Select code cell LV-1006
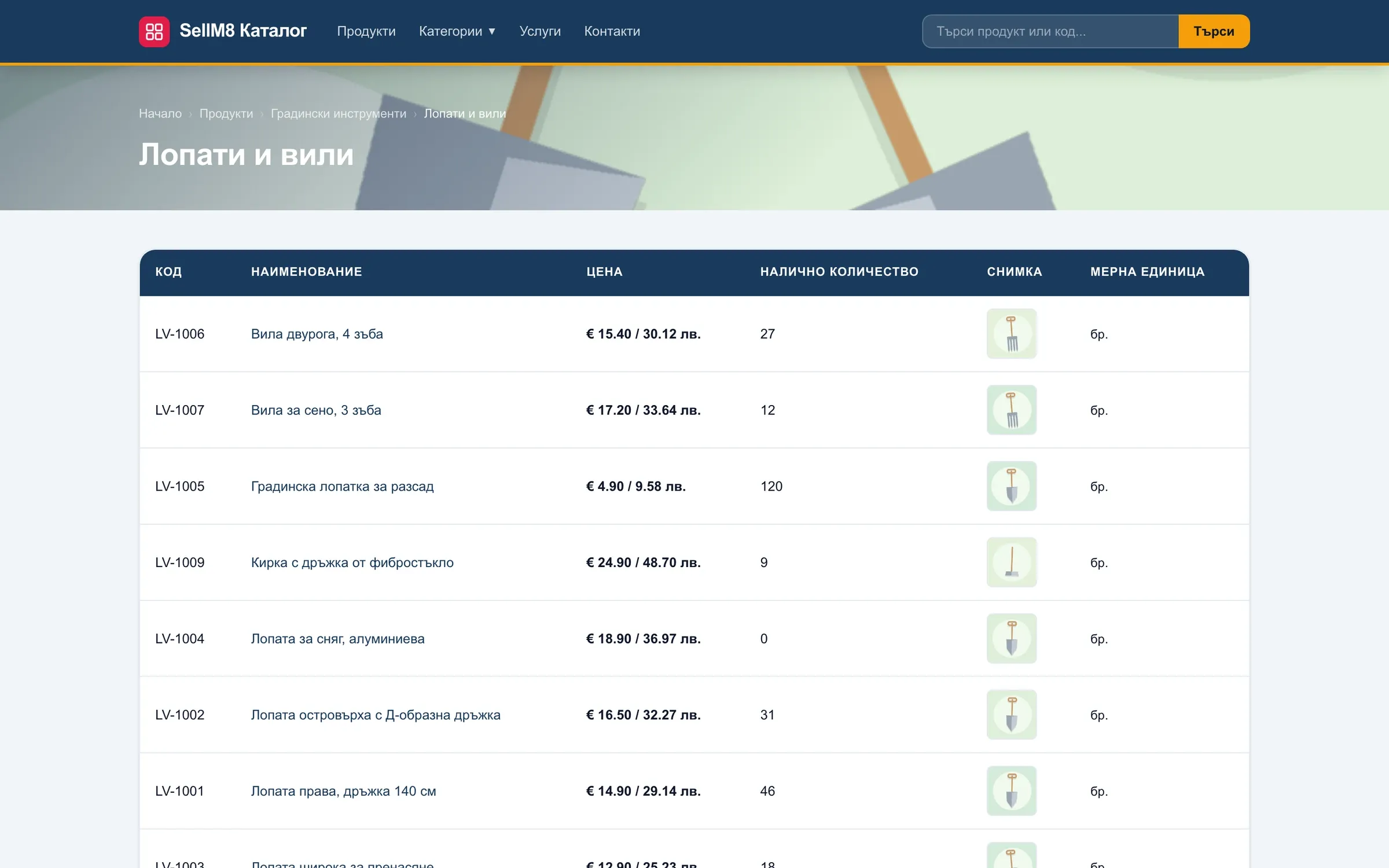Image resolution: width=1389 pixels, height=868 pixels. (180, 334)
